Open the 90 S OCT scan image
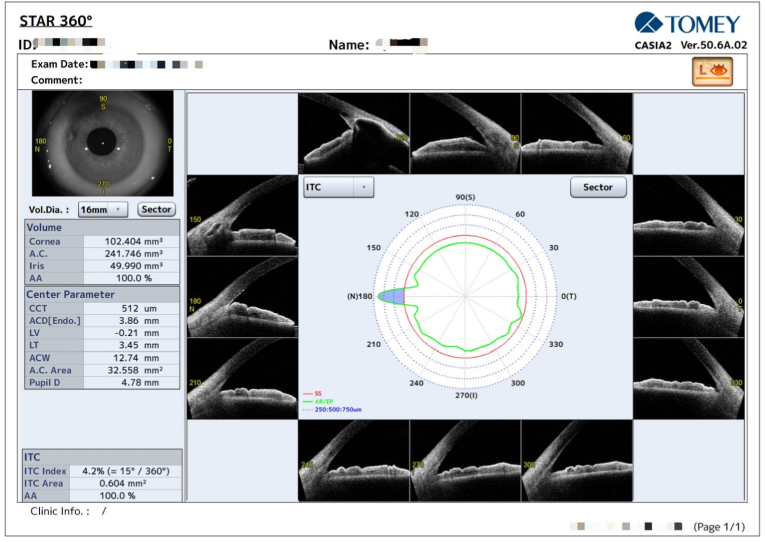This screenshot has height=542, width=765. point(465,133)
